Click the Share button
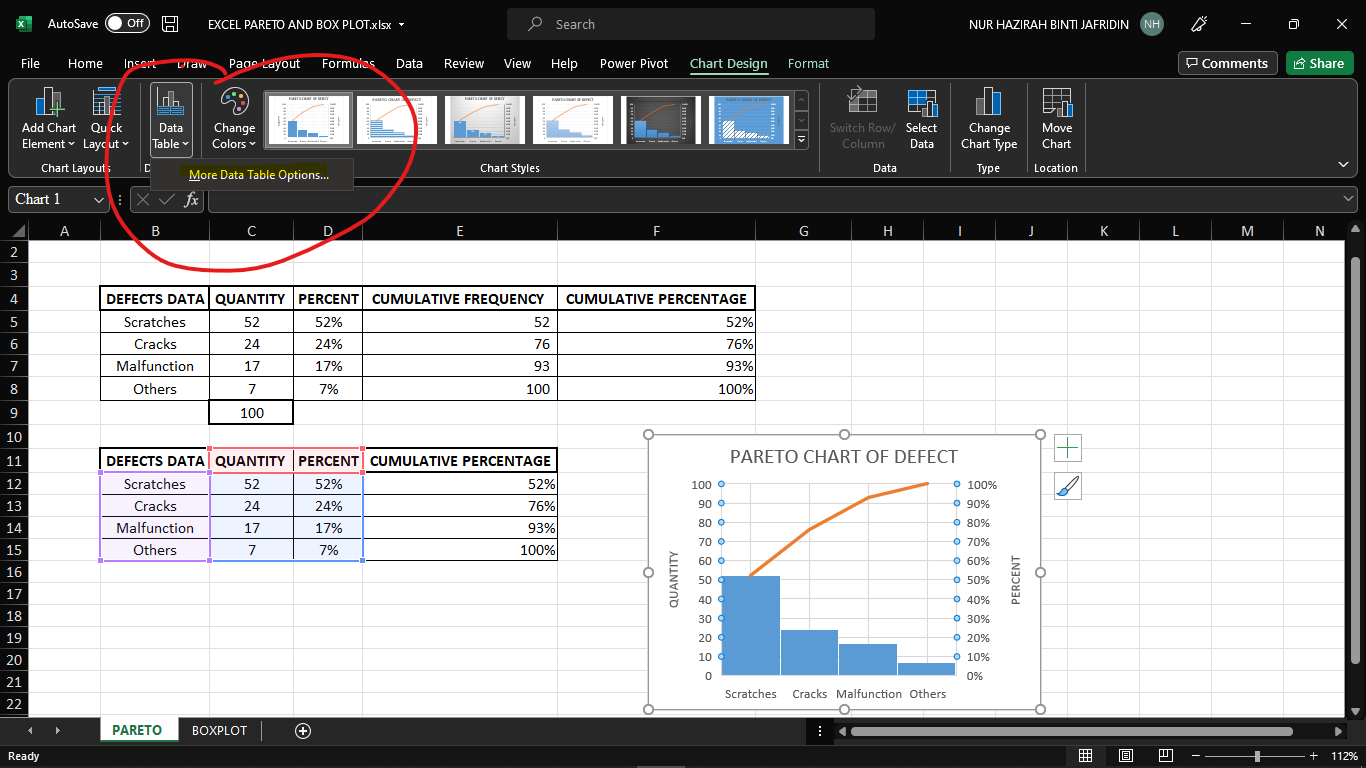This screenshot has width=1366, height=768. click(1319, 63)
